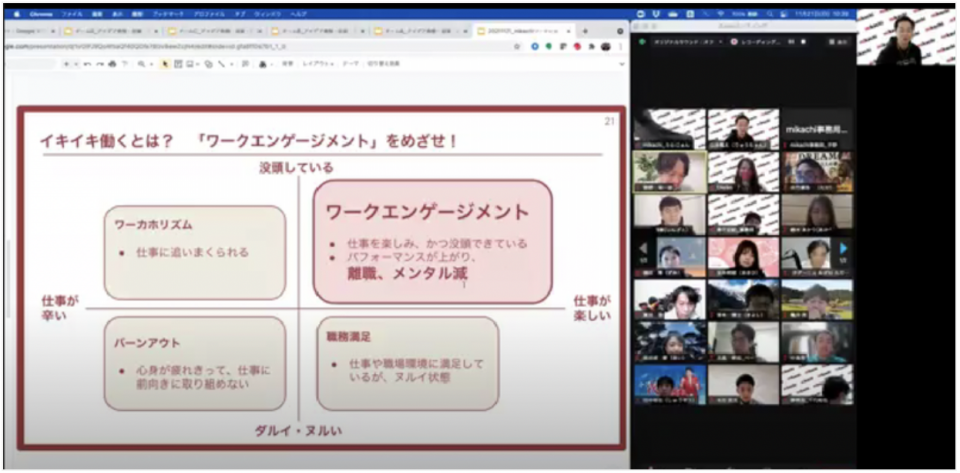Click the 背景 background button
Image resolution: width=960 pixels, height=473 pixels.
coord(287,64)
